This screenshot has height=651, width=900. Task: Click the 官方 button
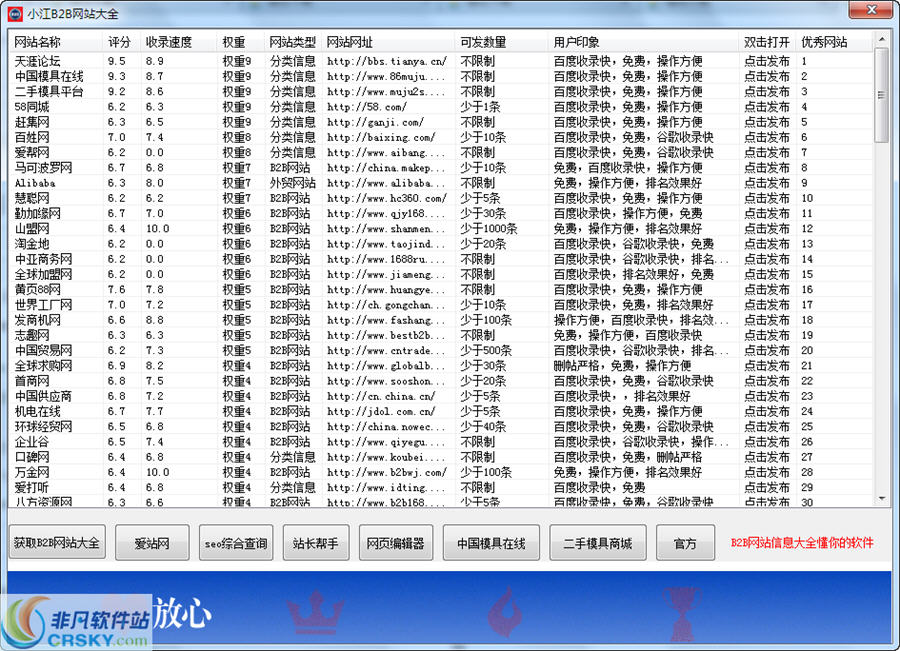[685, 542]
